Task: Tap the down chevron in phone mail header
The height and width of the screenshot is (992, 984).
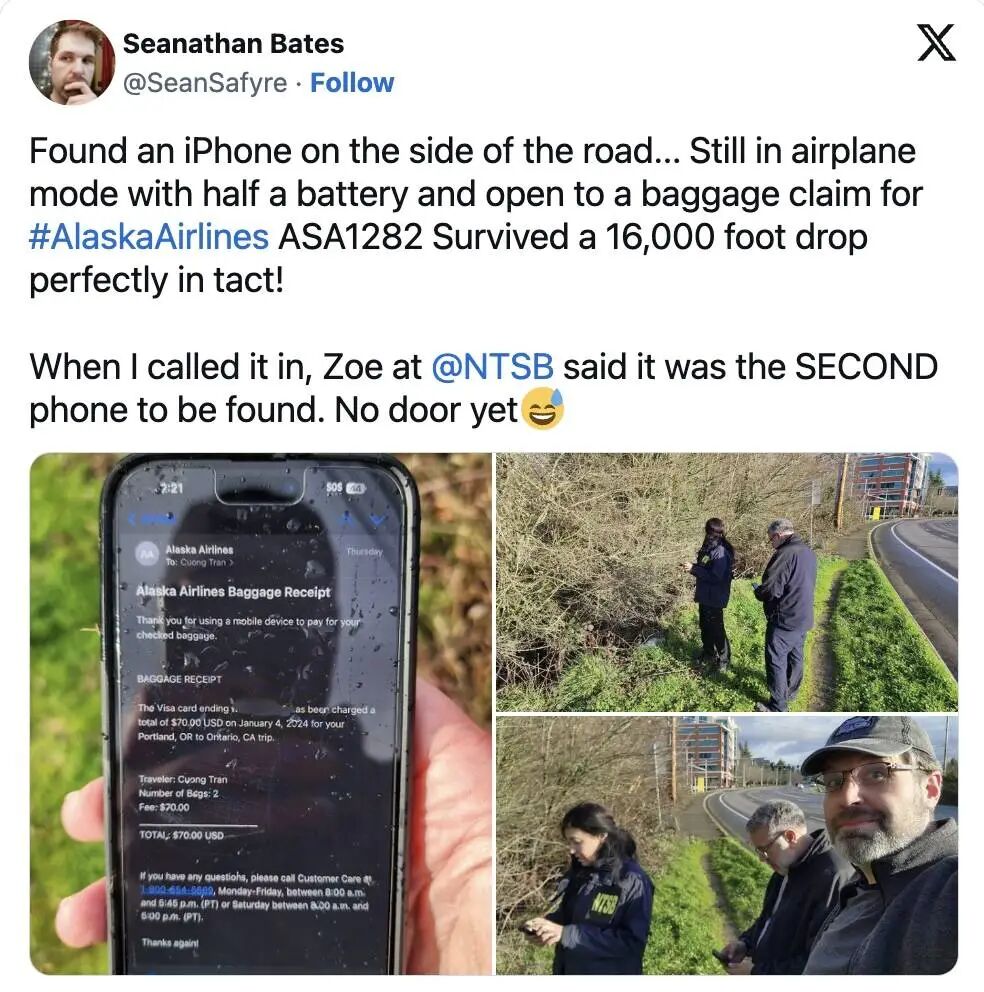Action: (378, 520)
